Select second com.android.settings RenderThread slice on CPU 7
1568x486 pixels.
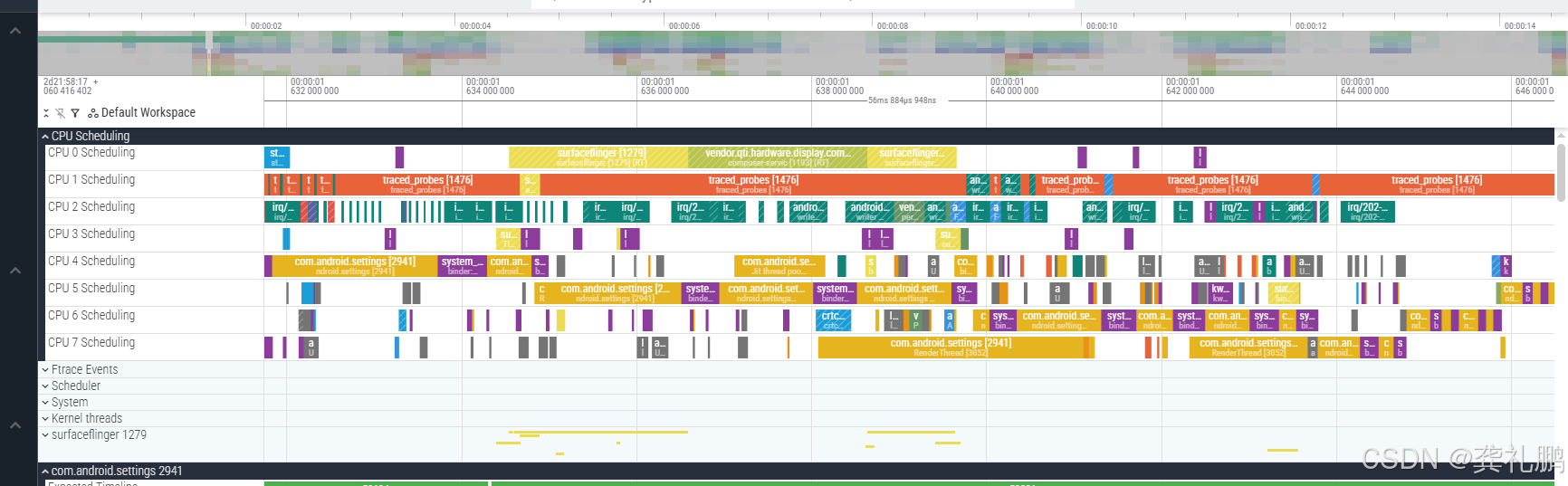(x=1248, y=348)
